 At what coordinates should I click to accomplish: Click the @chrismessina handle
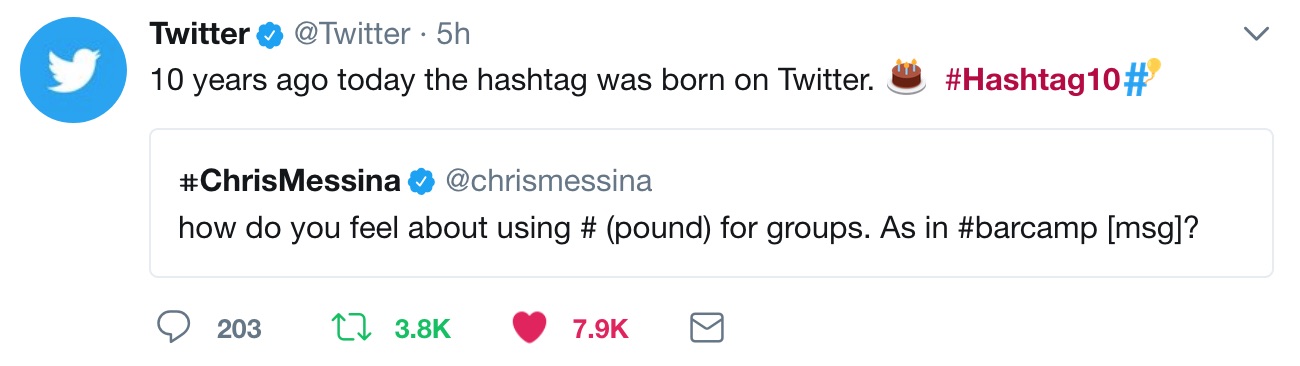pos(548,181)
